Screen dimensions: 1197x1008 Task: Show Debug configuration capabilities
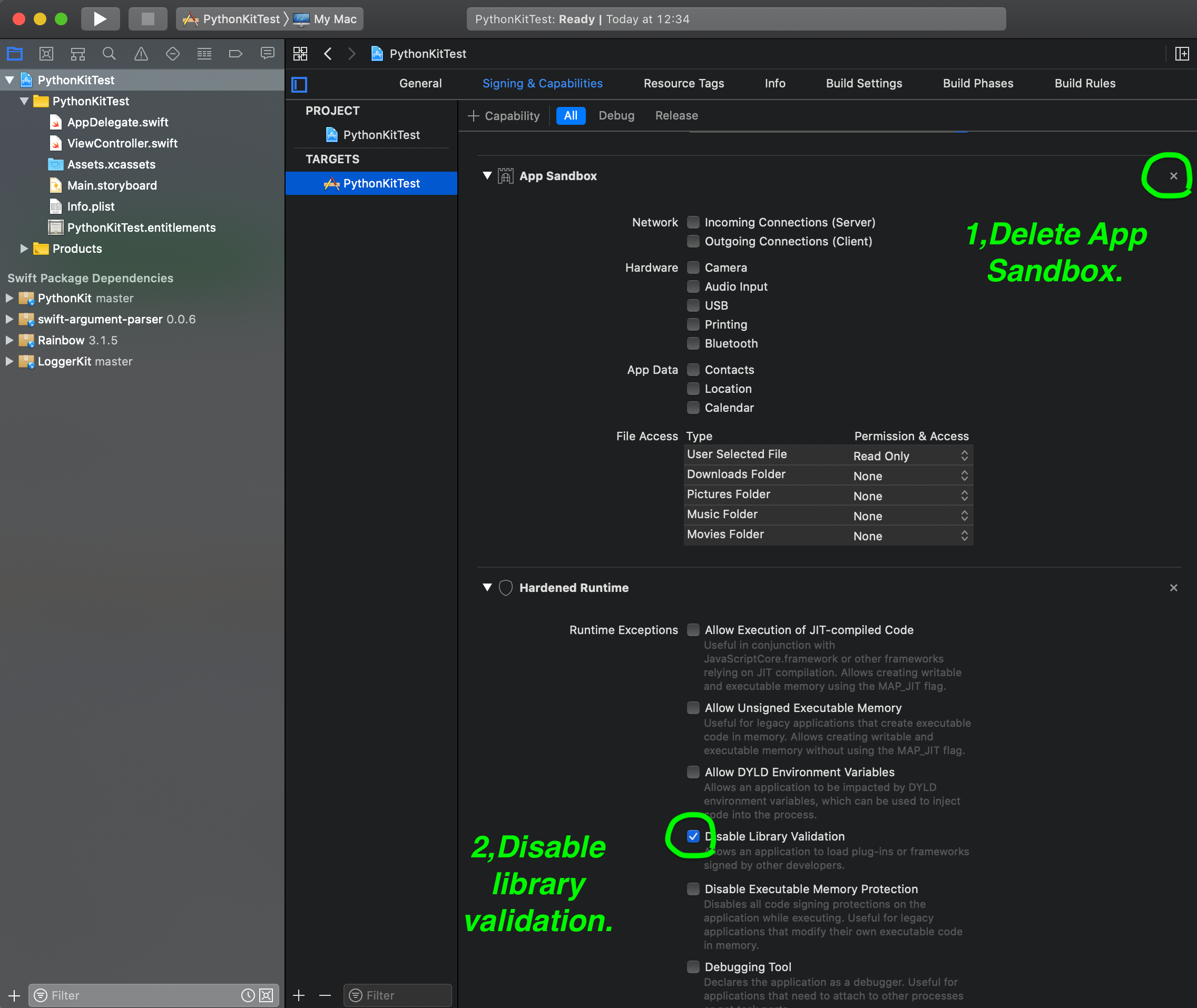point(616,115)
